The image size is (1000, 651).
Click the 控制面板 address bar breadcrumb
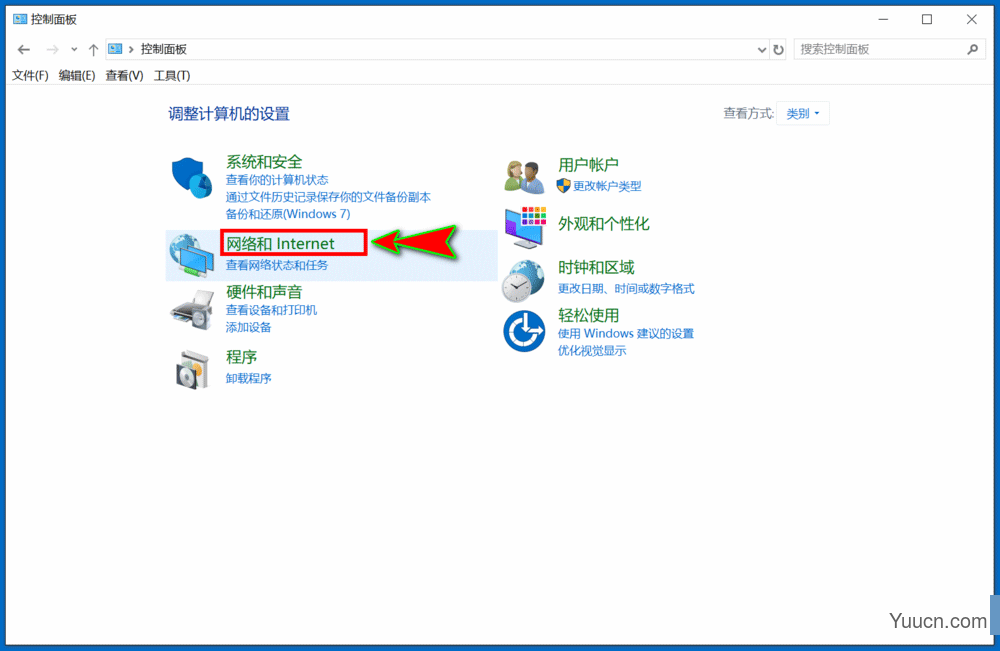click(x=164, y=49)
